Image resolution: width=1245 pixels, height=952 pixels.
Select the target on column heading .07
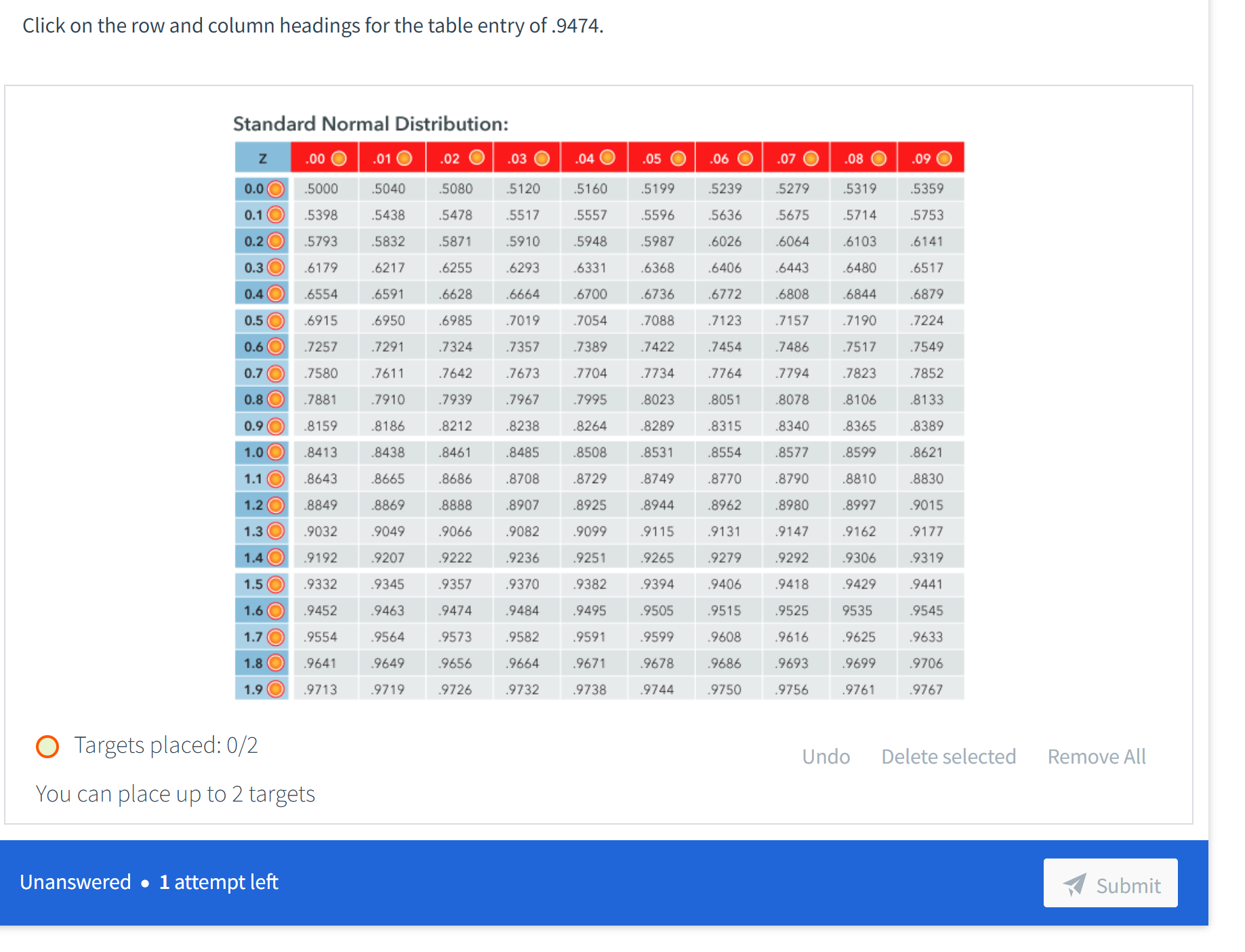point(811,157)
